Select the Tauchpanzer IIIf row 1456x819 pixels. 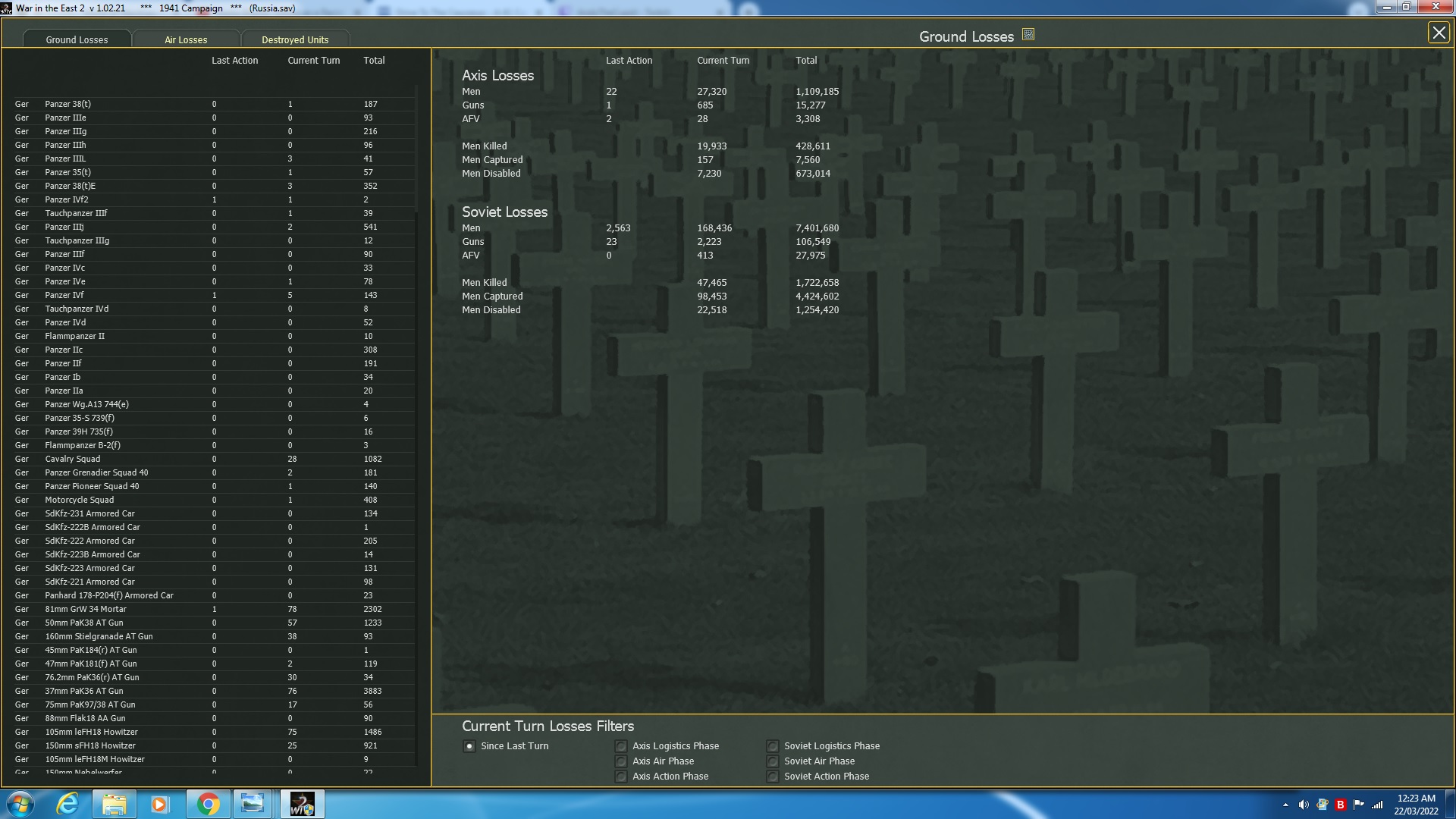point(214,214)
